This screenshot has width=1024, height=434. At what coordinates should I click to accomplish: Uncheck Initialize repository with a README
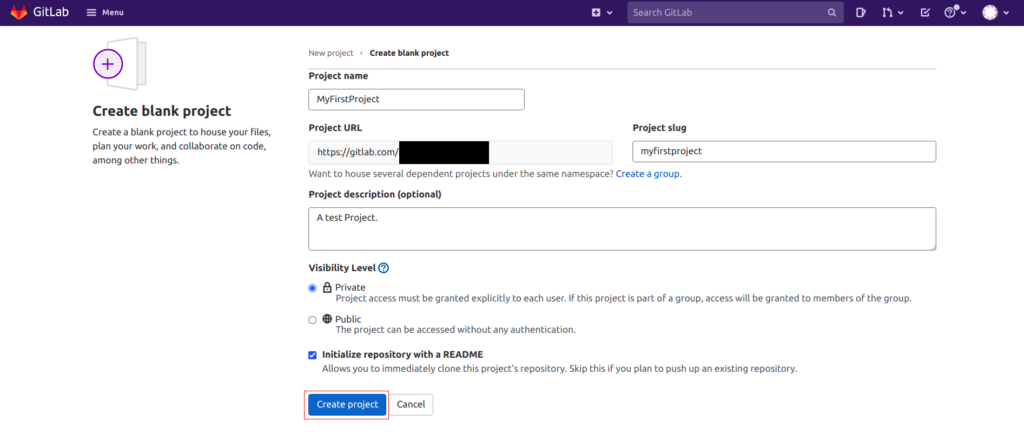click(312, 355)
